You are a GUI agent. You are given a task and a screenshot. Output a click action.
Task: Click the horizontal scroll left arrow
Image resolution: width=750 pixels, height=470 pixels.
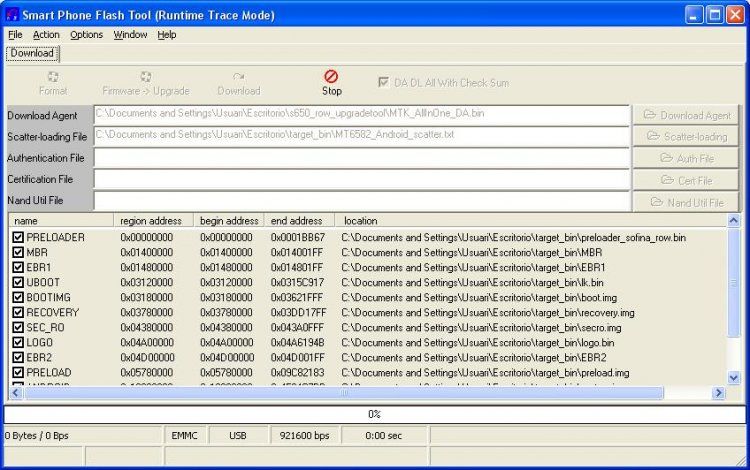point(15,393)
